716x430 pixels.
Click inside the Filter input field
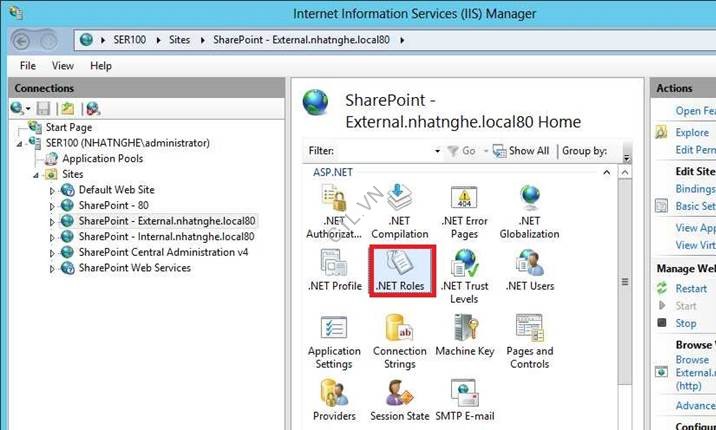384,151
